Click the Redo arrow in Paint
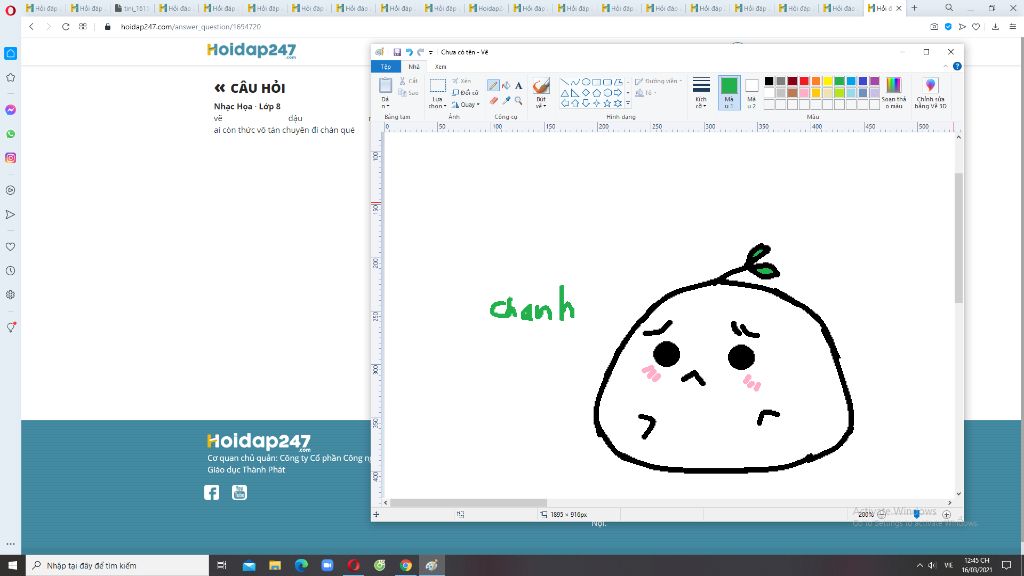Screen dimensions: 1024x576 (421, 52)
